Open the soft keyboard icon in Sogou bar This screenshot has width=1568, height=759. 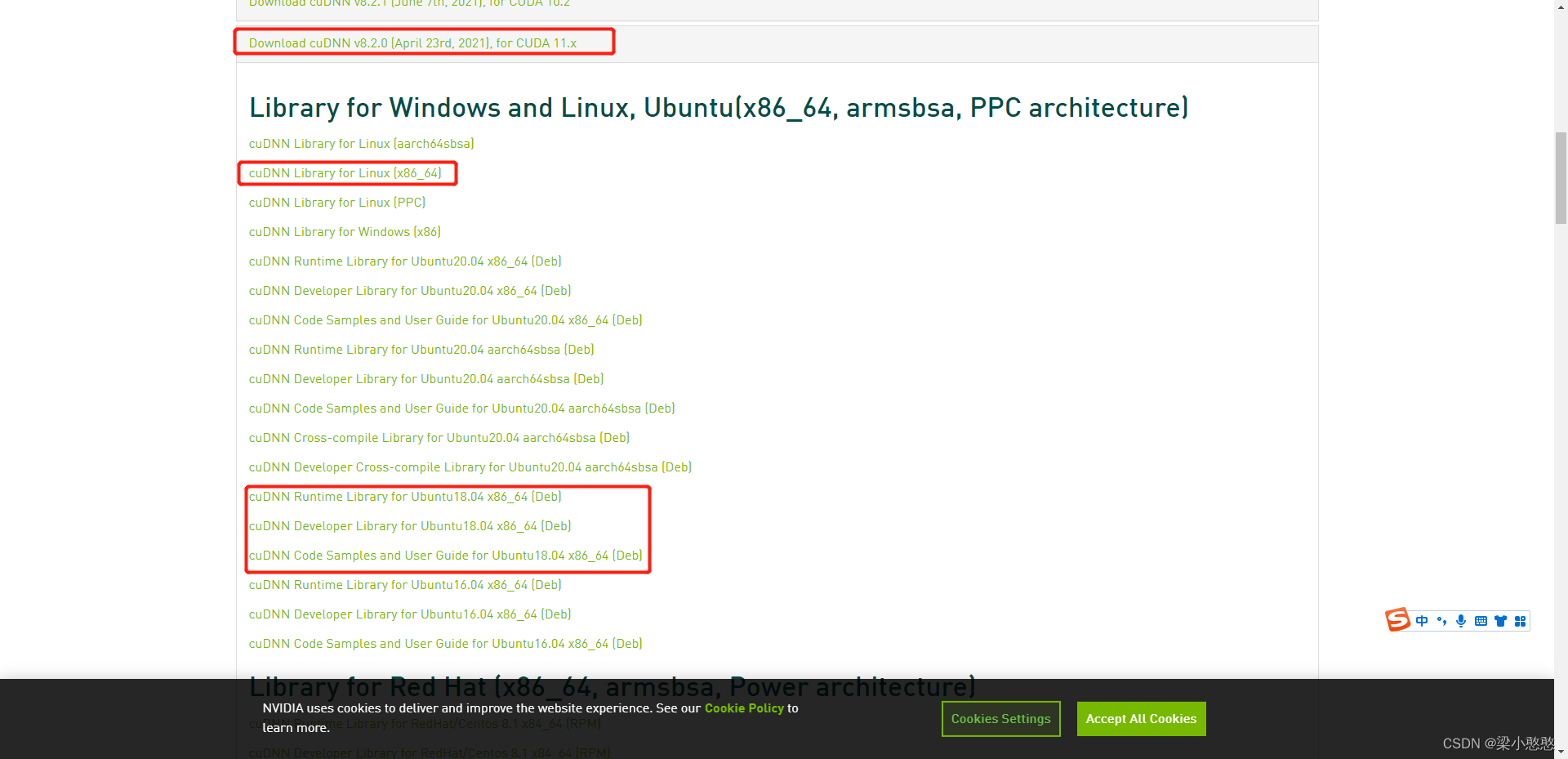(1481, 621)
